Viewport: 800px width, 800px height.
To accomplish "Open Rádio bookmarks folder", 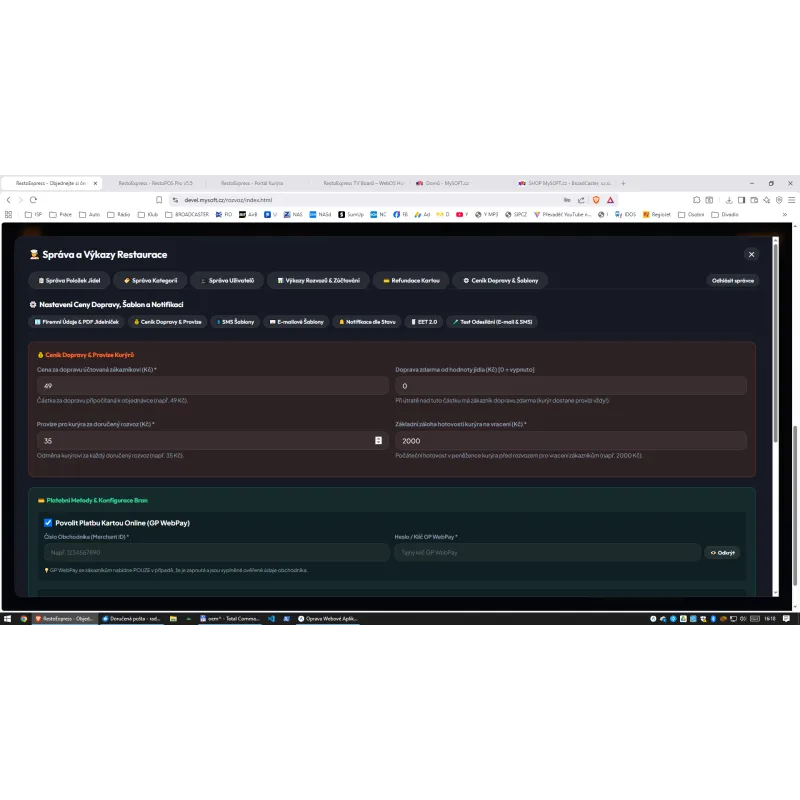I will point(118,214).
